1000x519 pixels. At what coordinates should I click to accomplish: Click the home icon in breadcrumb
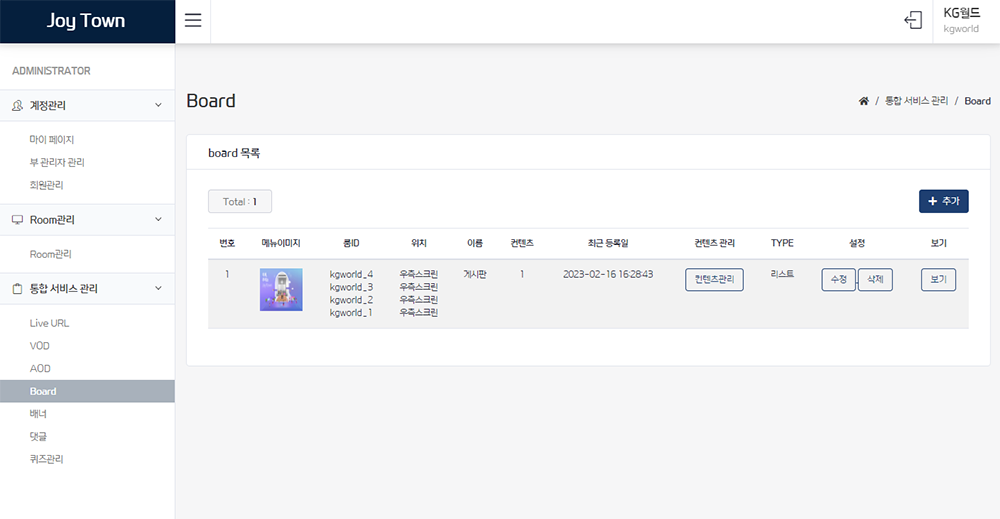[864, 101]
